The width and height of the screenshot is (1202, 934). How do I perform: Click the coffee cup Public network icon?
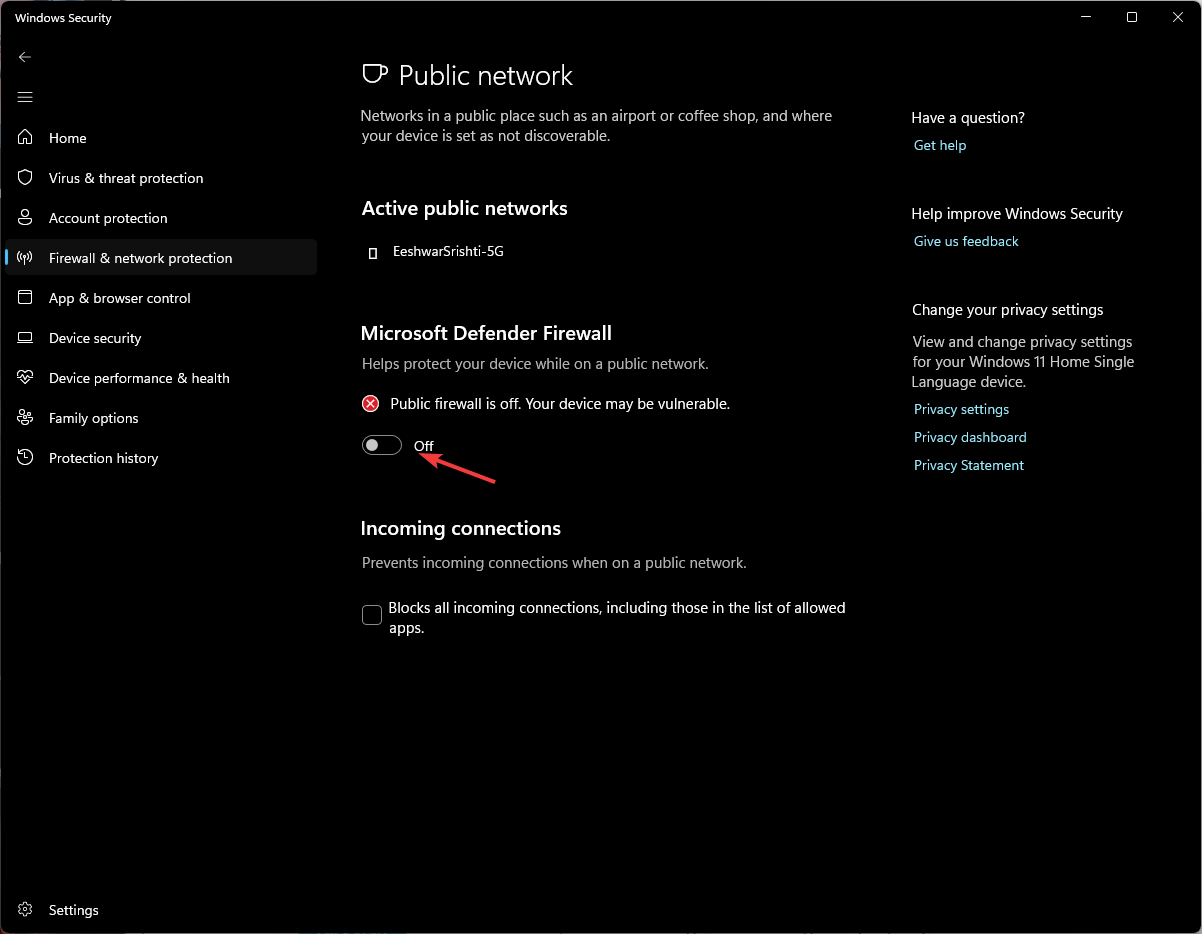374,75
